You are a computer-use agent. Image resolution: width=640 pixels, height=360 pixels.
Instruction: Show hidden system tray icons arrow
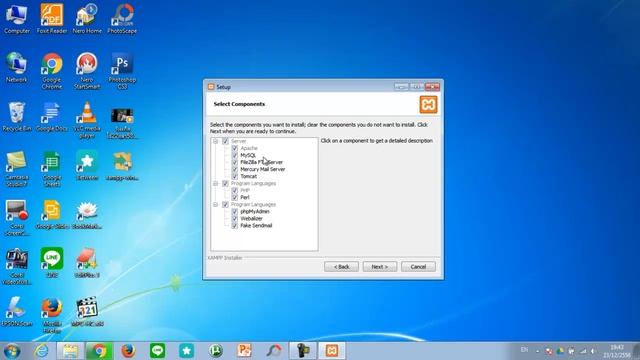pyautogui.click(x=538, y=351)
